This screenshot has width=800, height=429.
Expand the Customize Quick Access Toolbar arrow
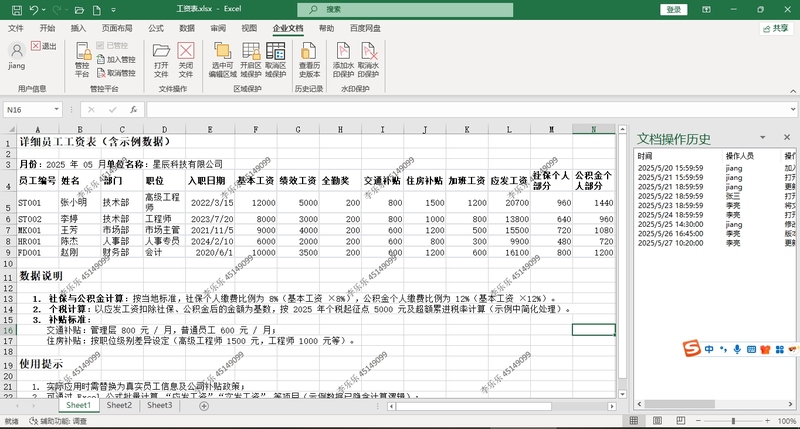coord(113,10)
